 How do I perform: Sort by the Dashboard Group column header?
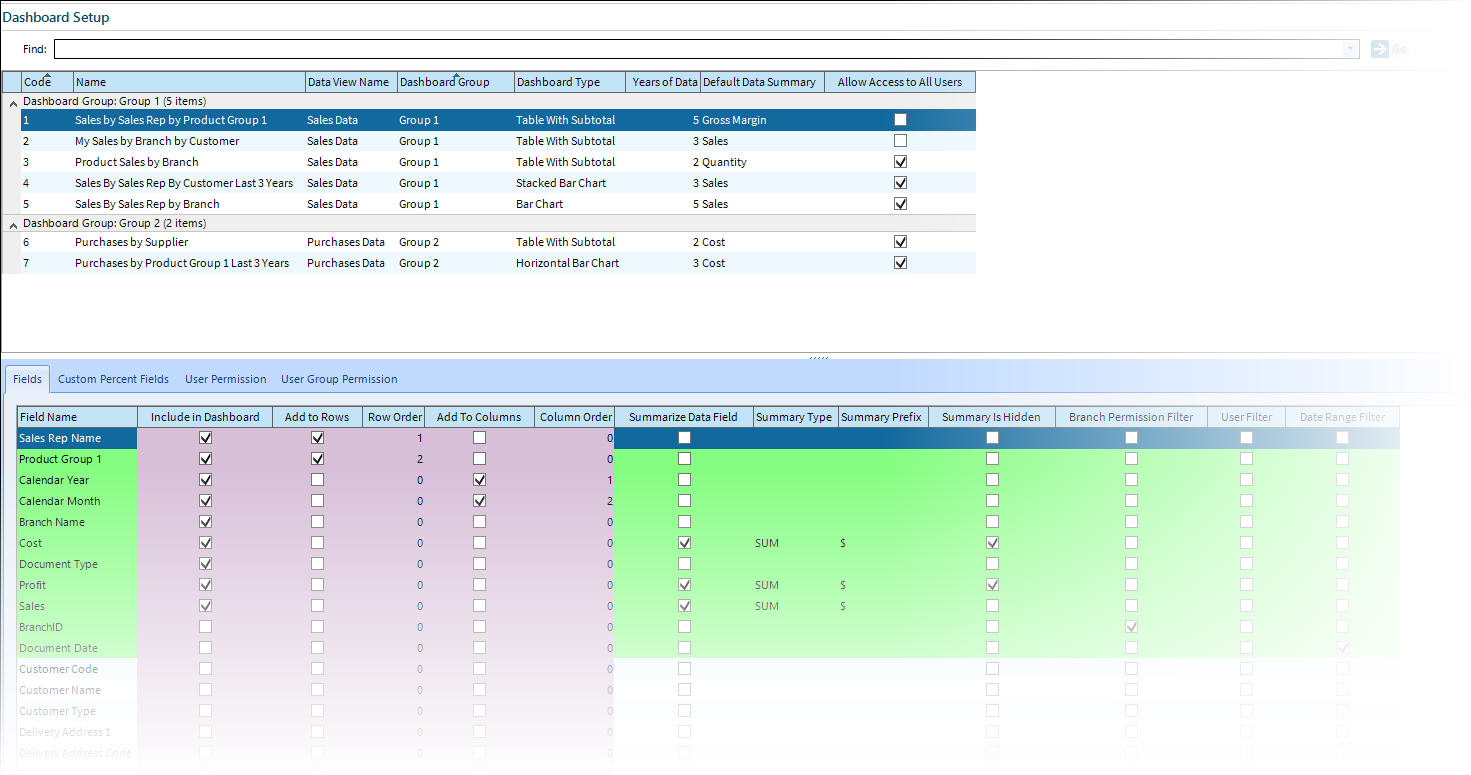click(x=455, y=82)
